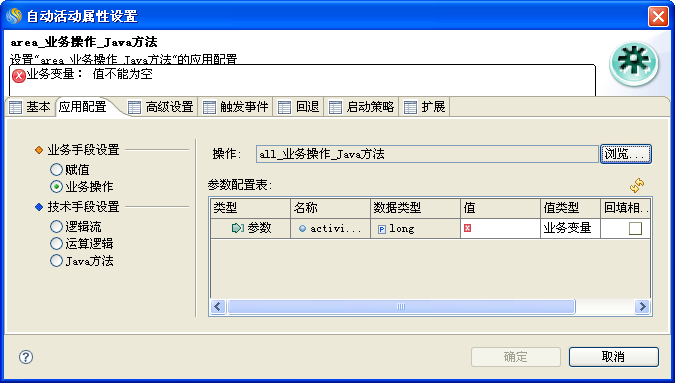Click the red error icon in 值 cell

point(468,228)
